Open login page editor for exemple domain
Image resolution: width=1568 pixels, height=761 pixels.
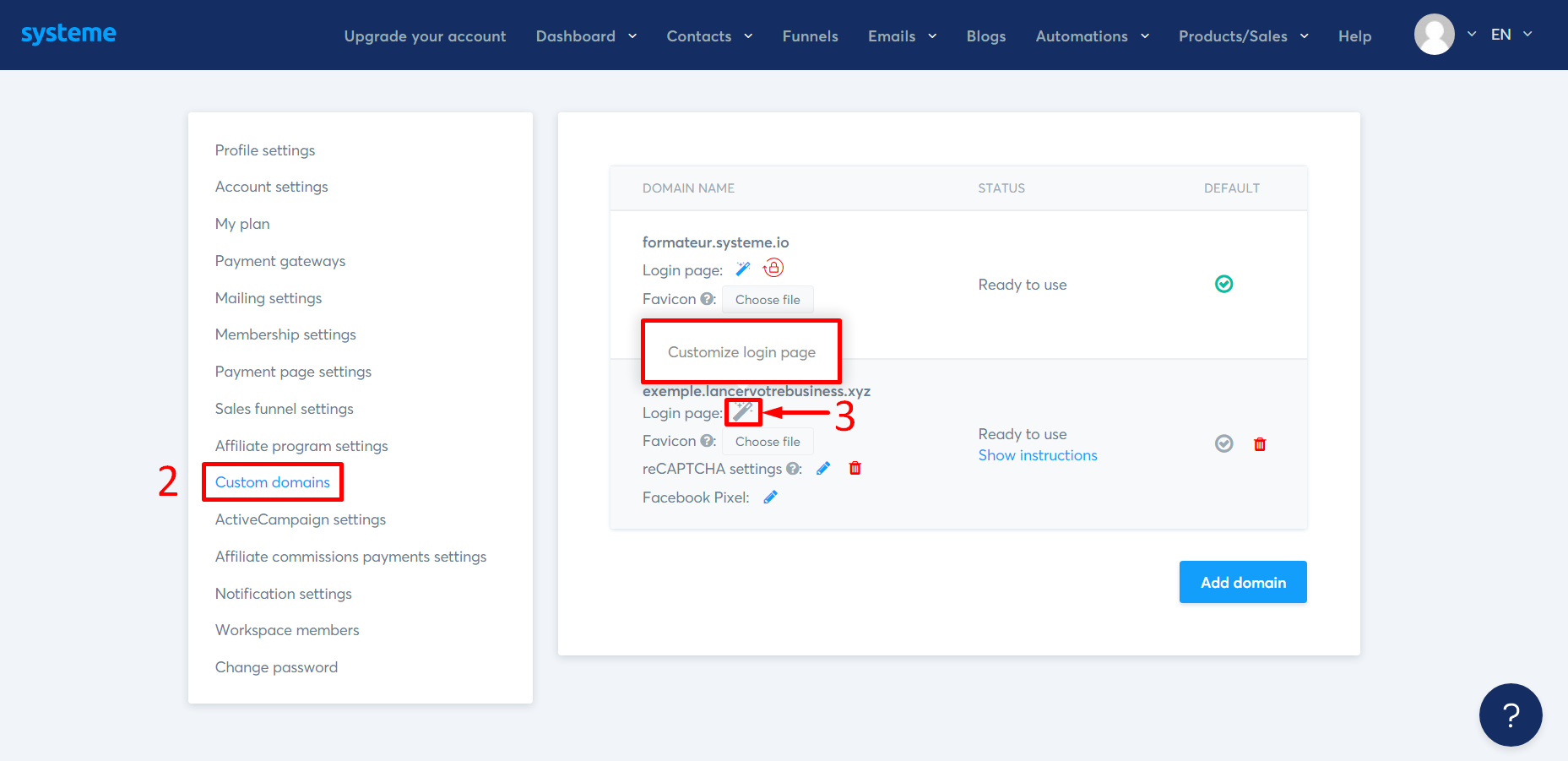coord(743,412)
